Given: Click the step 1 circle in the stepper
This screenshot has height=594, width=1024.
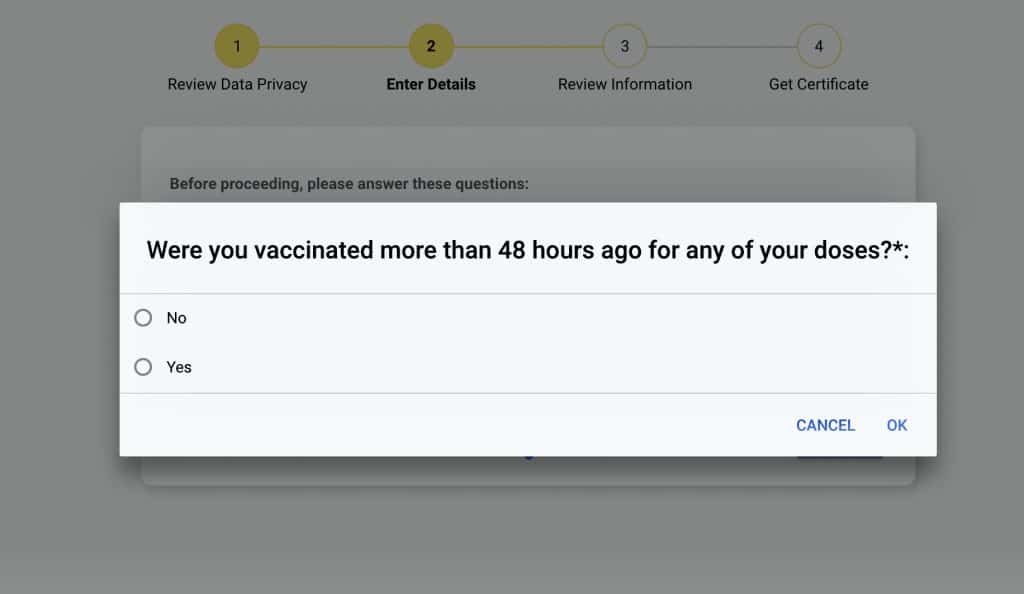Looking at the screenshot, I should coord(237,46).
